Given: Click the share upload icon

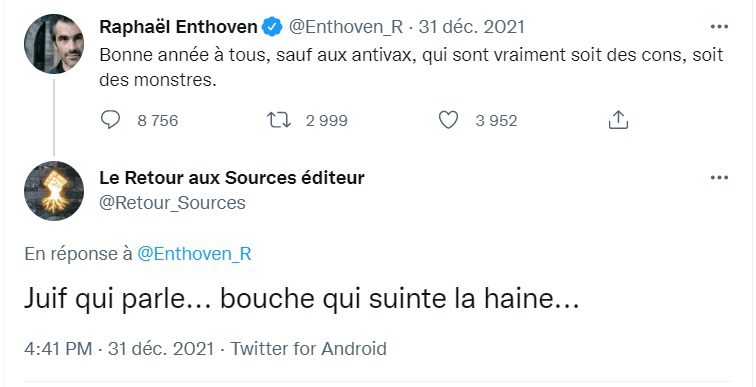Looking at the screenshot, I should [618, 120].
